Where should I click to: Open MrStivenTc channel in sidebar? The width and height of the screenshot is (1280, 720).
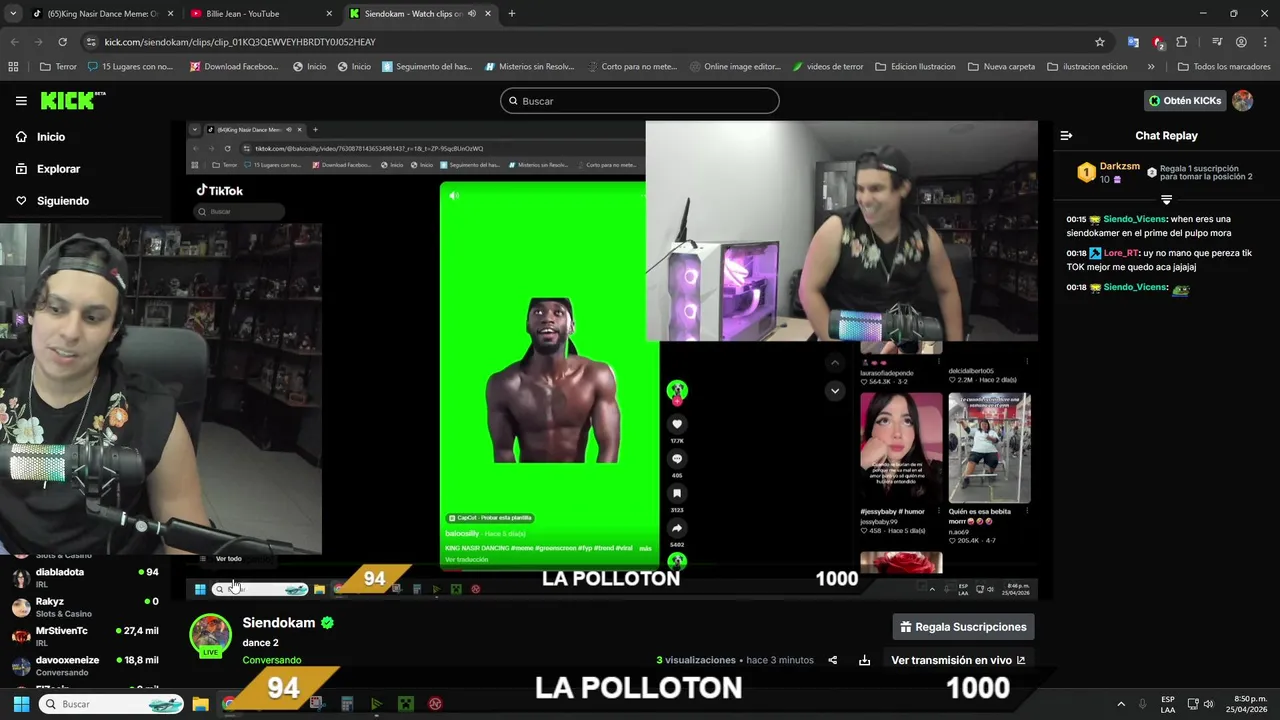85,636
